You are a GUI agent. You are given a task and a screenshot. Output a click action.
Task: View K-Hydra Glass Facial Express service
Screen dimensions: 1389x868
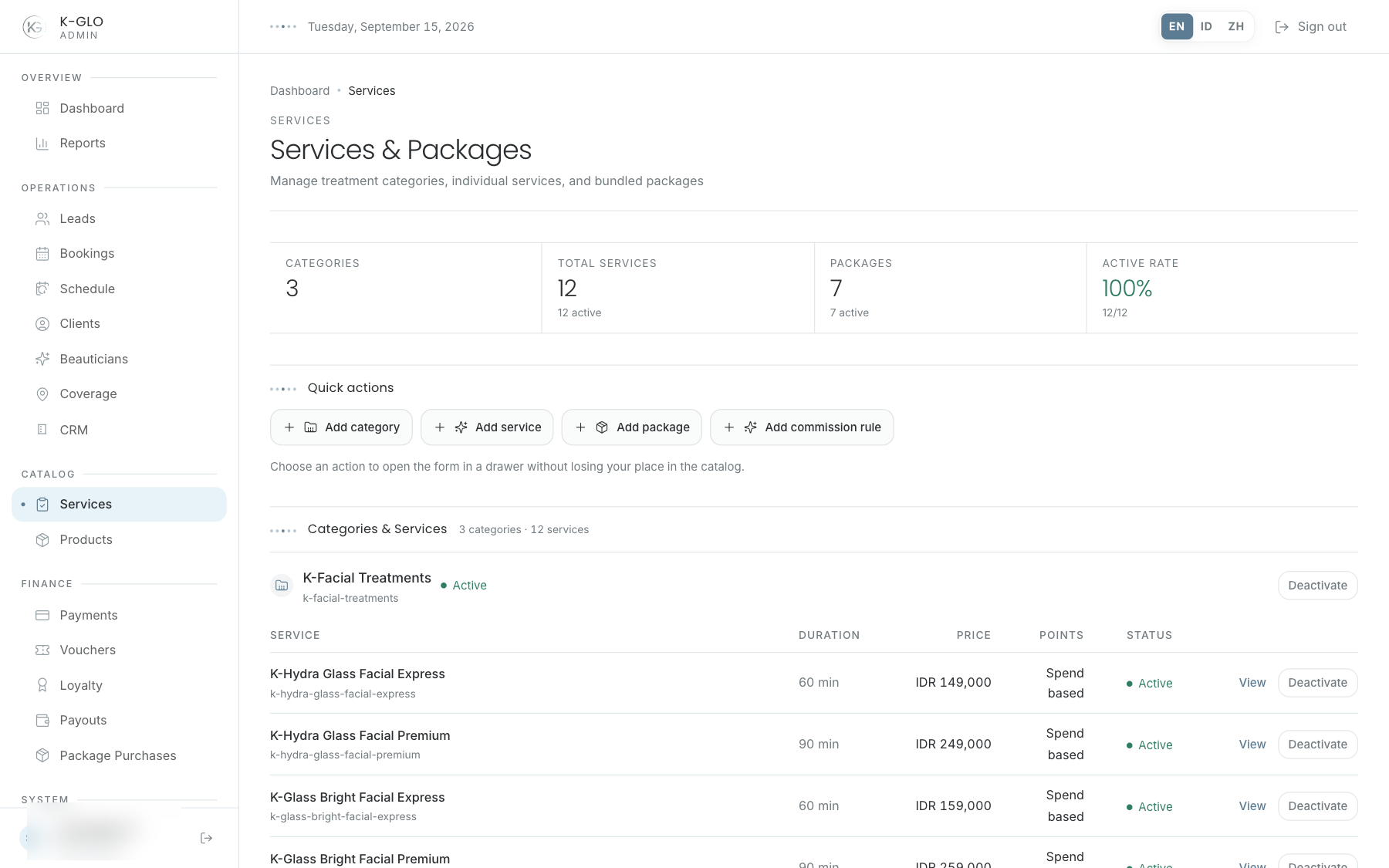click(x=1252, y=683)
